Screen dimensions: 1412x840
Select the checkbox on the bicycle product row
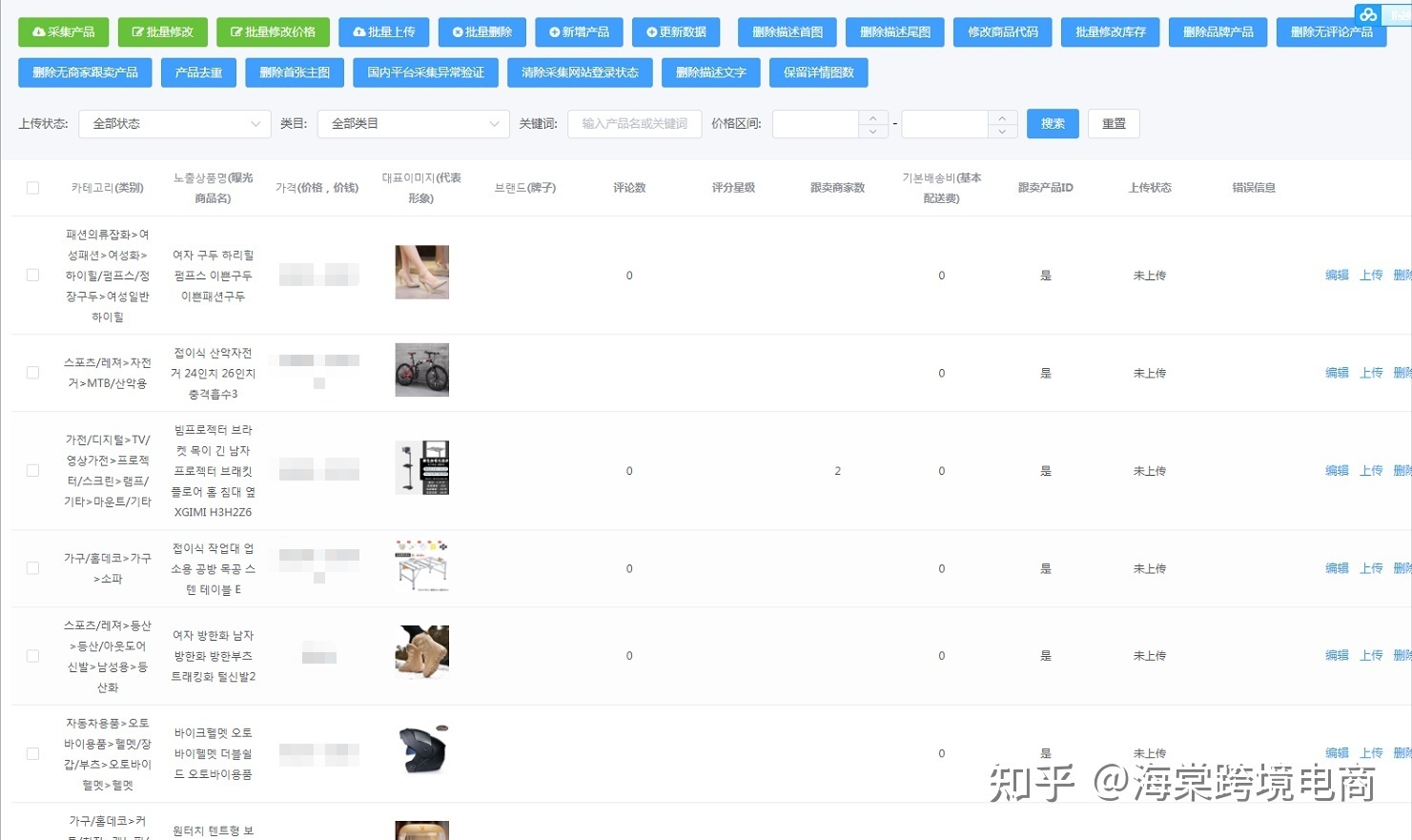coord(31,373)
